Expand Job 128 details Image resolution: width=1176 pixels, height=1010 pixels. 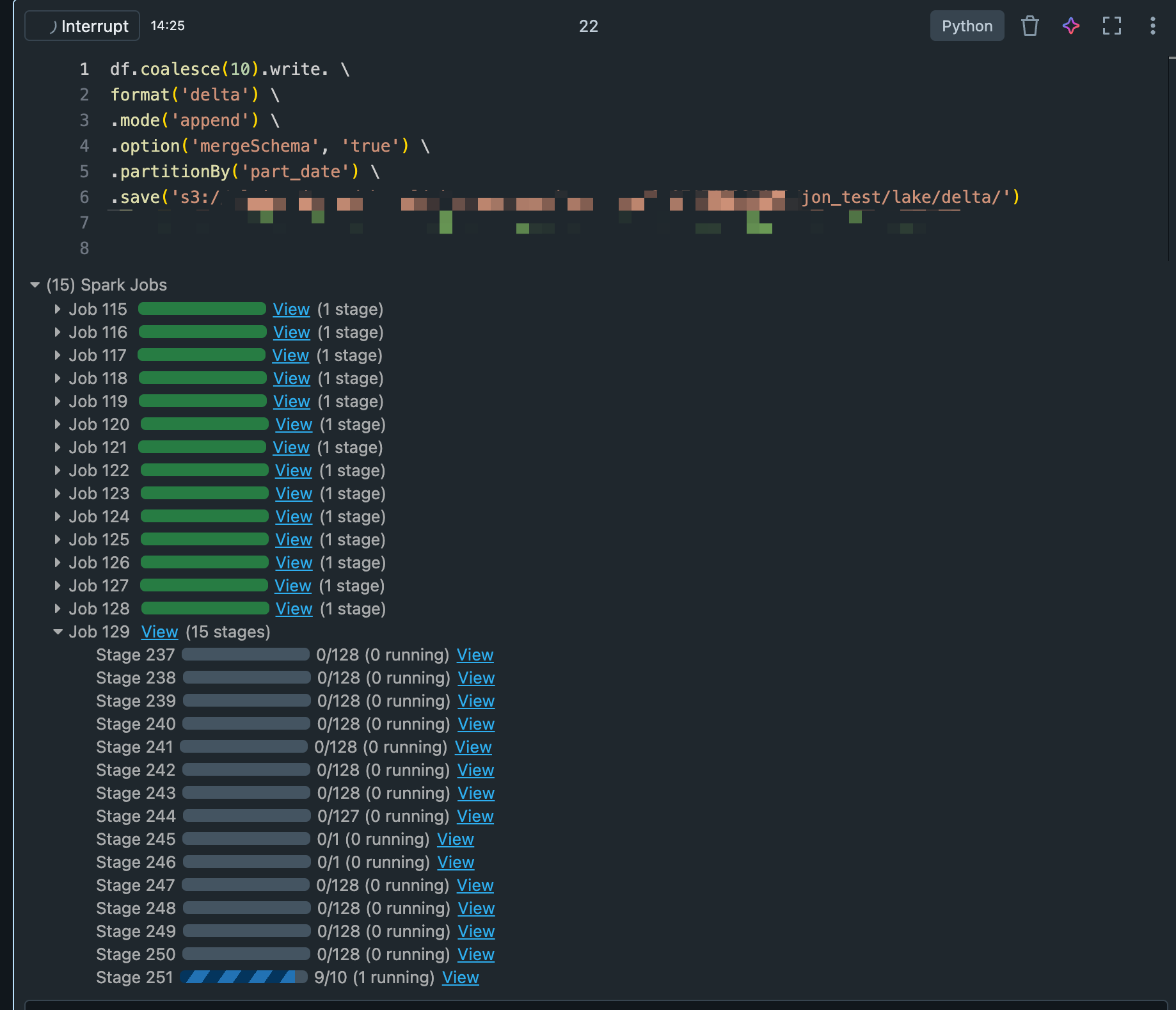58,609
